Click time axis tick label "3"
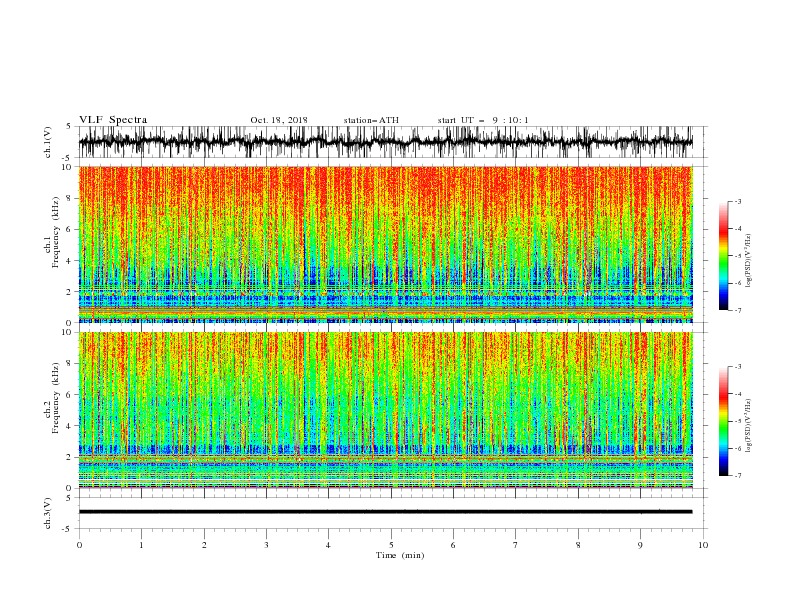This screenshot has width=792, height=612. pos(266,545)
